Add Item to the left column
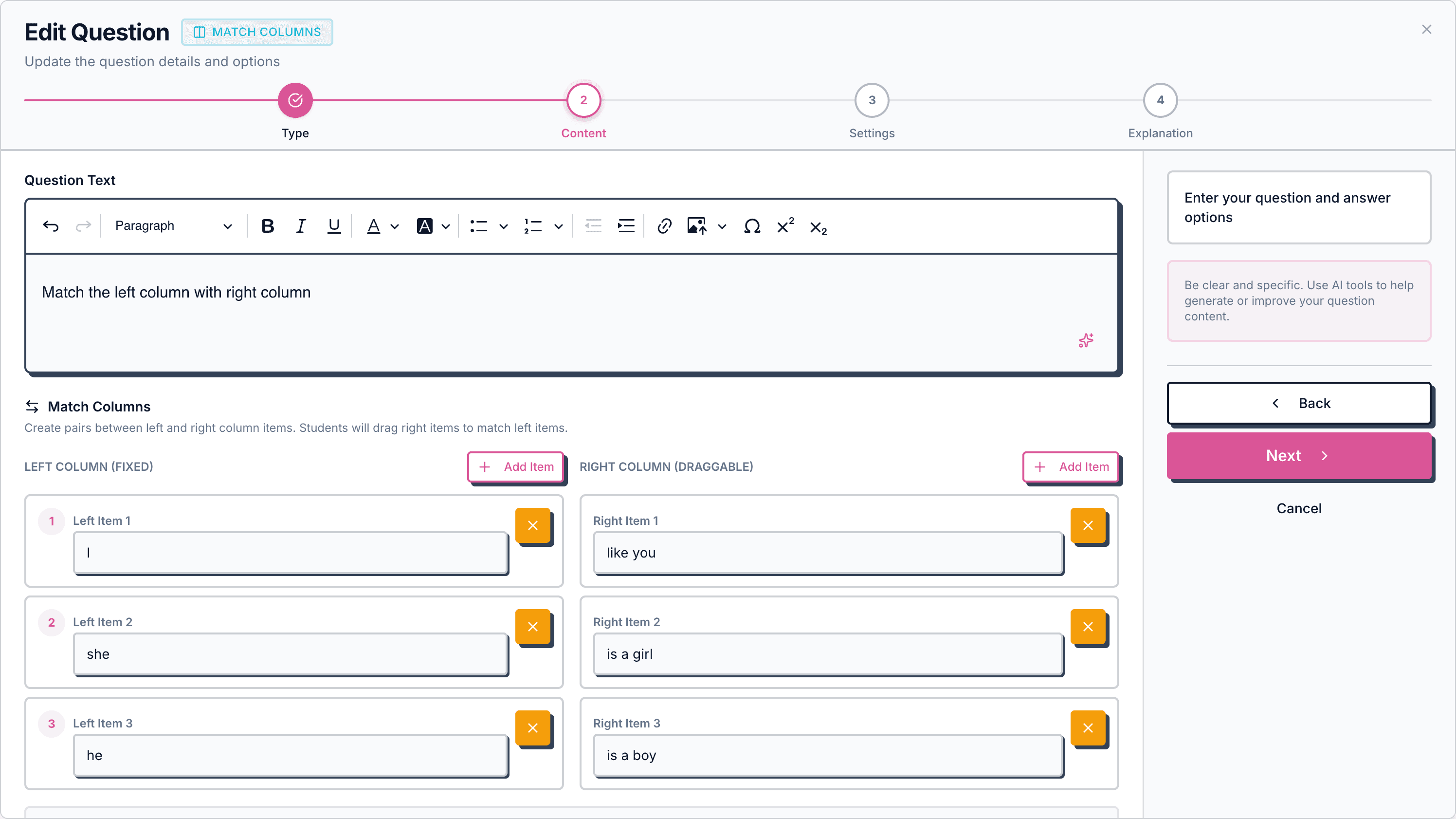 [x=515, y=466]
